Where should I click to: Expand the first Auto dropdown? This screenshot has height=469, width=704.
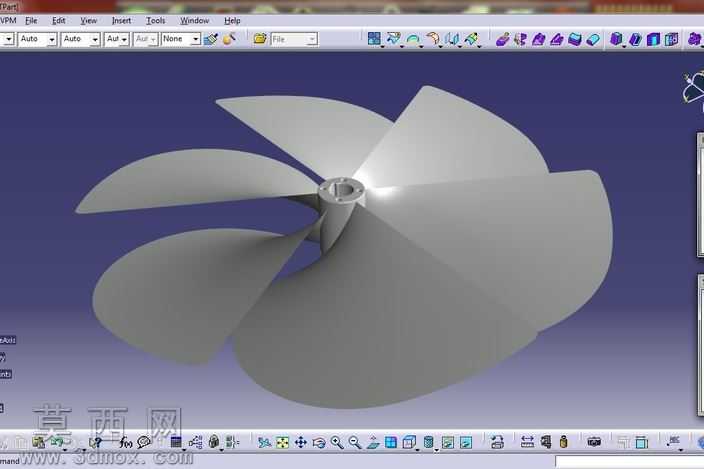(x=52, y=39)
